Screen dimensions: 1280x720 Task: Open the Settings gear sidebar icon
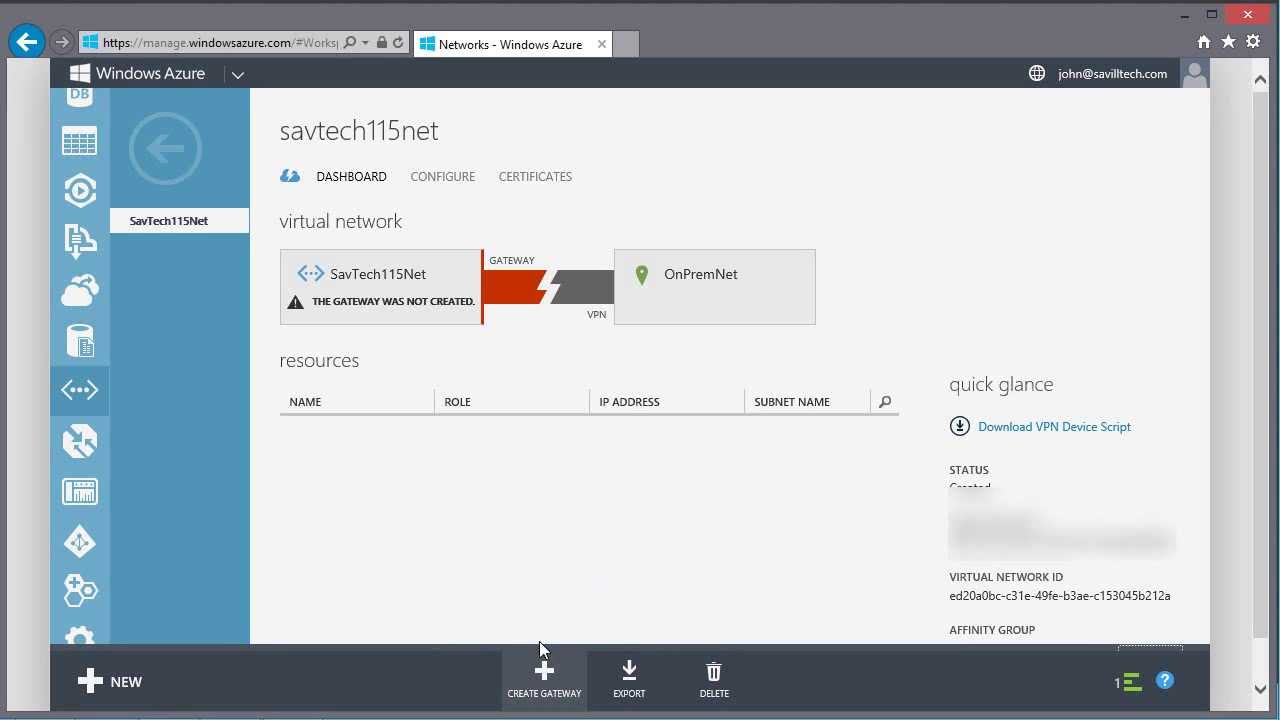tap(79, 636)
